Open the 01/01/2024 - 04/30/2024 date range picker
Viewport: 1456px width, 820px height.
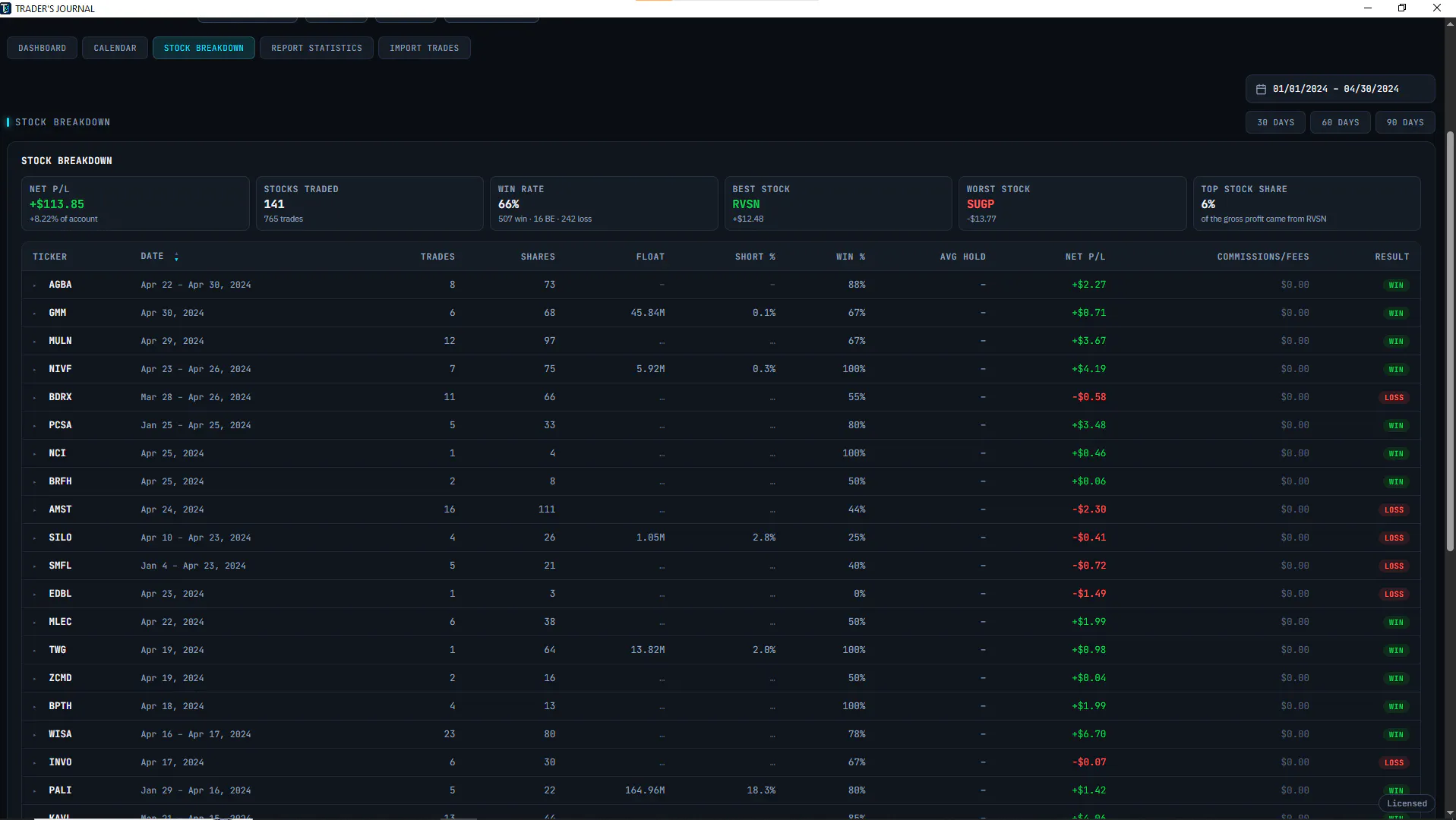coord(1340,89)
